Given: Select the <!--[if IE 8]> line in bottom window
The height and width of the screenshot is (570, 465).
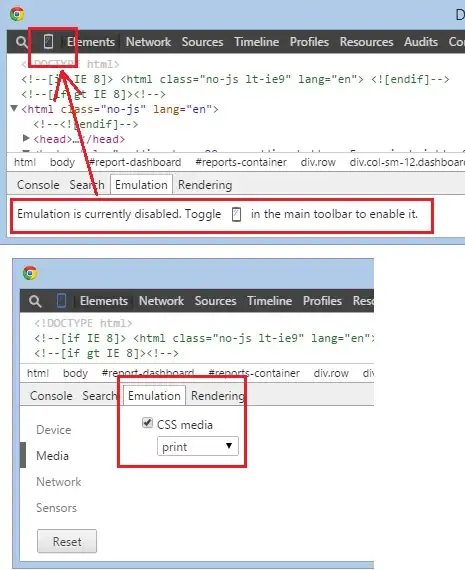Looking at the screenshot, I should pyautogui.click(x=204, y=338).
